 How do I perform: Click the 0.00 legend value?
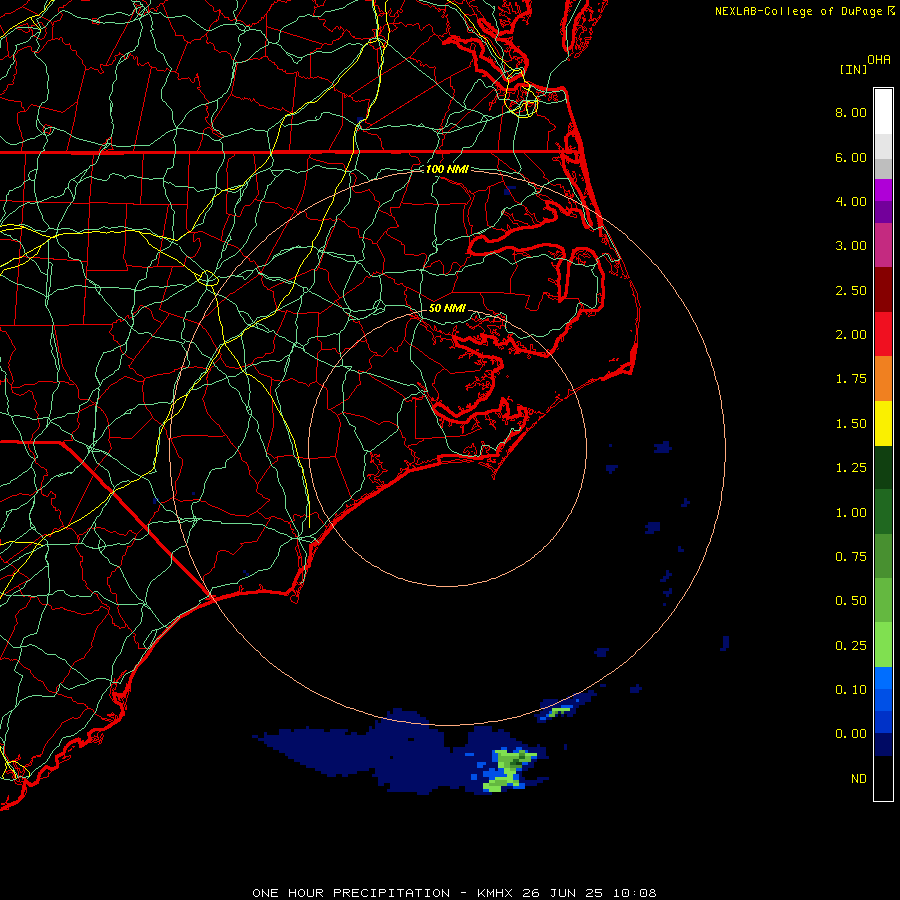pos(851,734)
